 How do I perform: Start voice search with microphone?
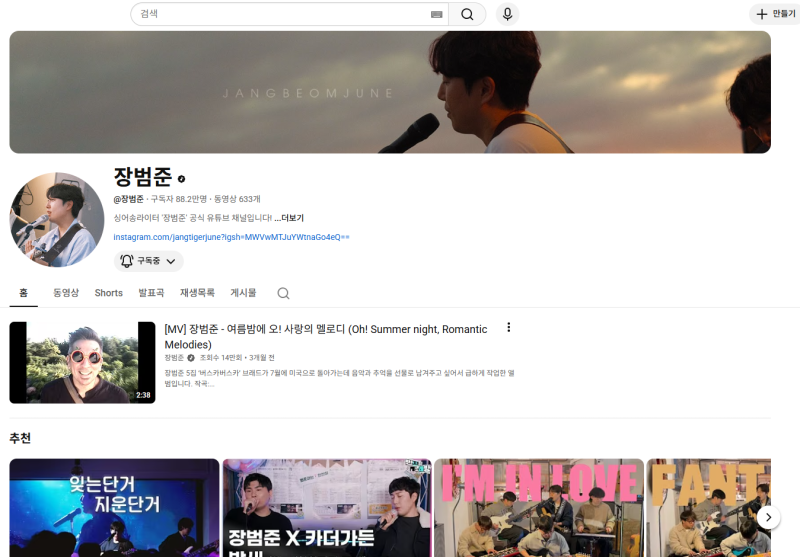[507, 14]
